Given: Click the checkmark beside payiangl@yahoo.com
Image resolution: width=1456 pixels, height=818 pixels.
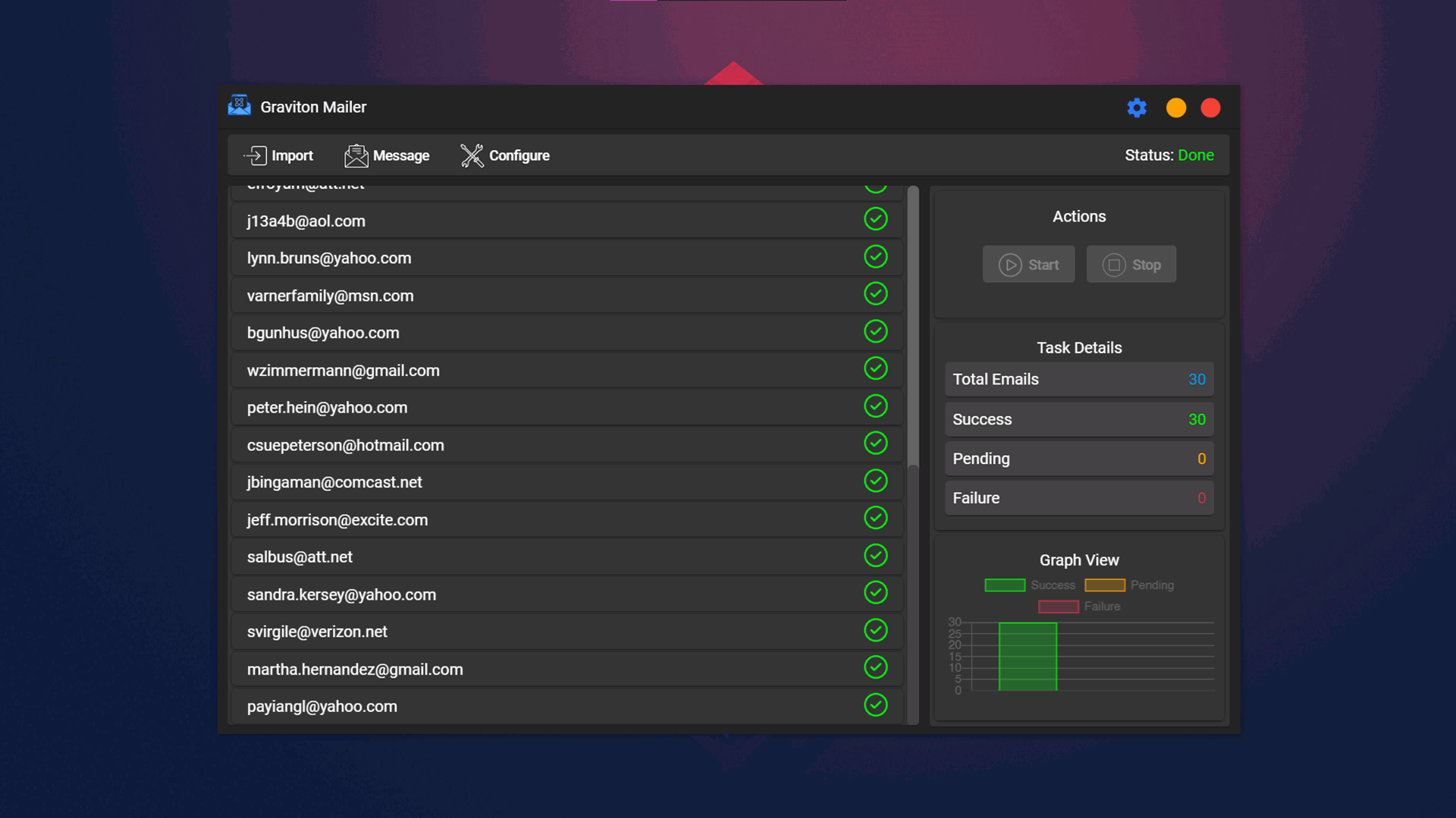Looking at the screenshot, I should coord(876,705).
